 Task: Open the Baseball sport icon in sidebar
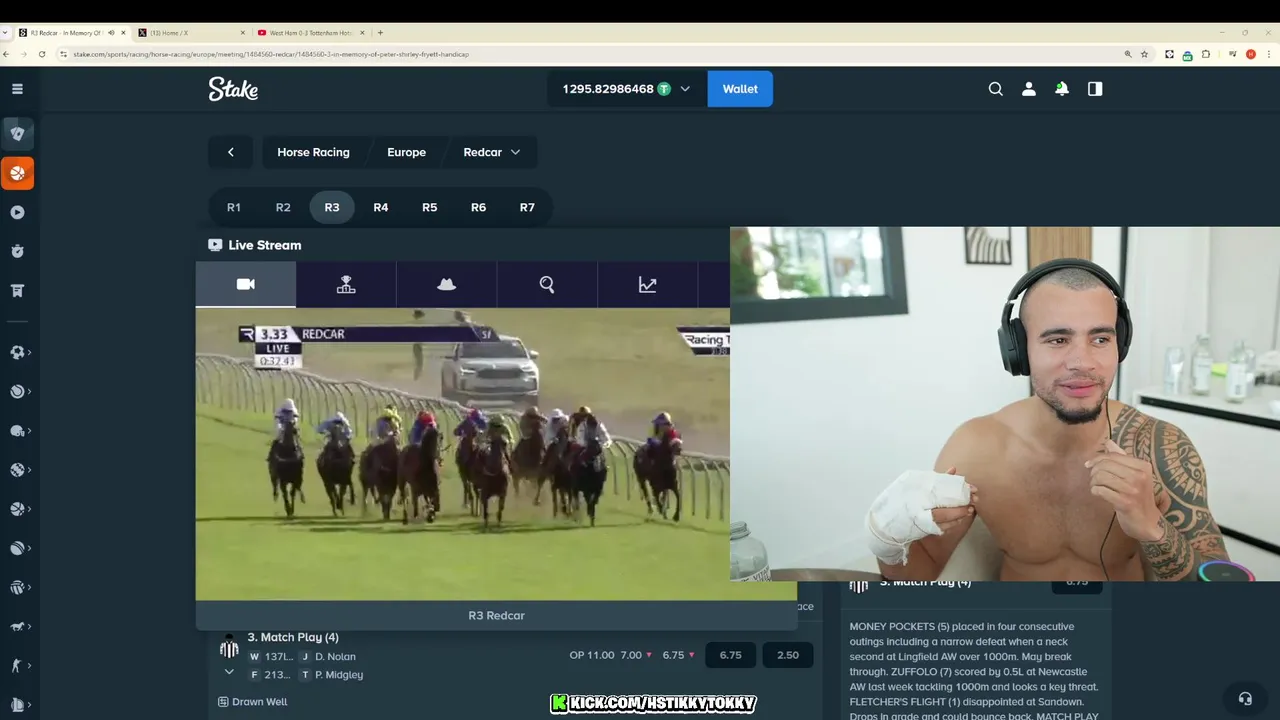(17, 470)
